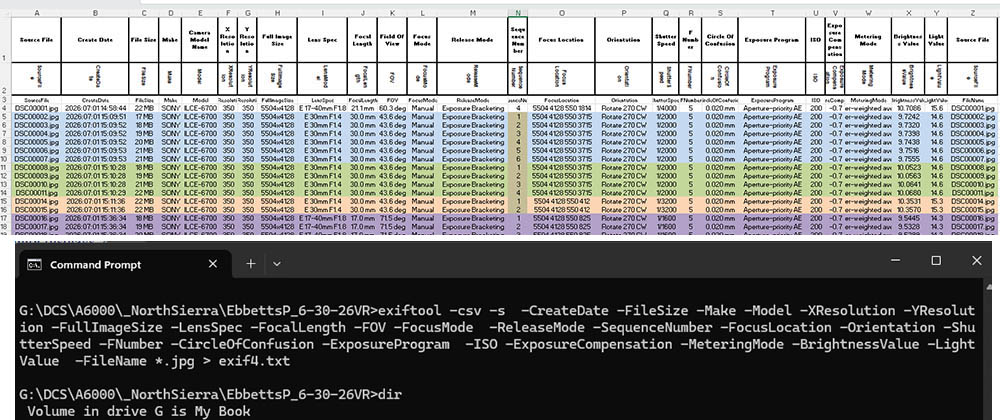The height and width of the screenshot is (420, 1000).
Task: Close the Command Prompt window
Action: pyautogui.click(x=976, y=261)
